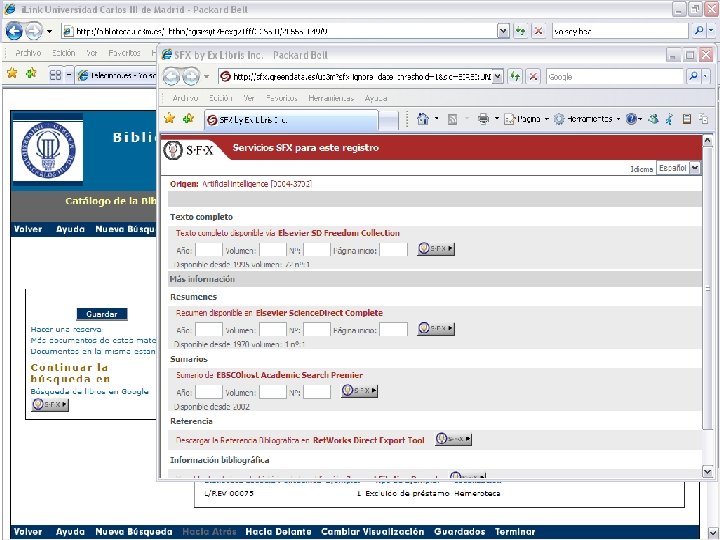The width and height of the screenshot is (720, 540).
Task: Go to home page icon in SFX toolbar
Action: tap(422, 119)
